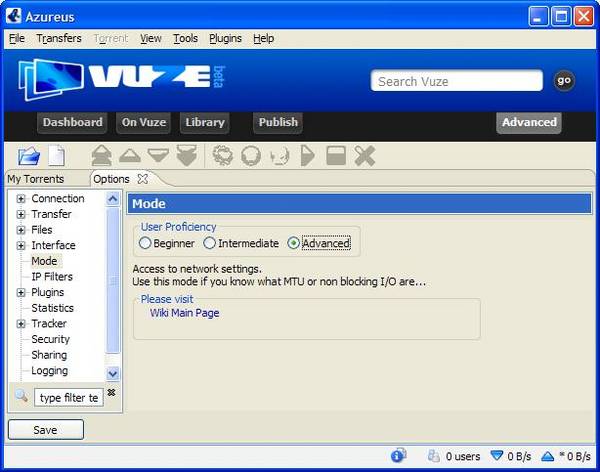The width and height of the screenshot is (600, 472).
Task: Click the options tree scrollbar thumb
Action: (x=112, y=281)
